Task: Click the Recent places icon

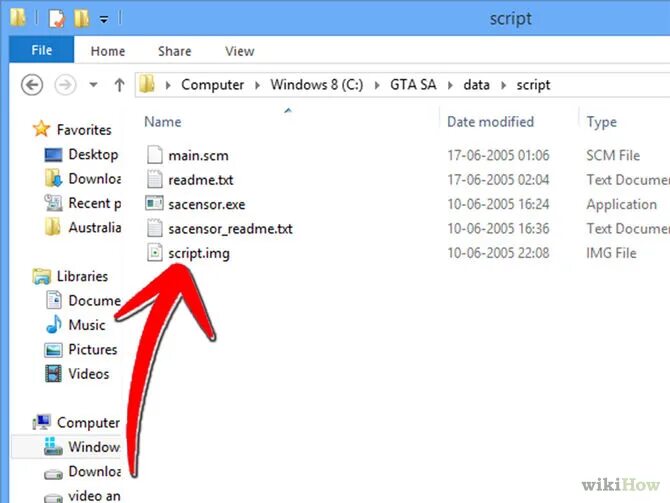Action: coord(53,203)
